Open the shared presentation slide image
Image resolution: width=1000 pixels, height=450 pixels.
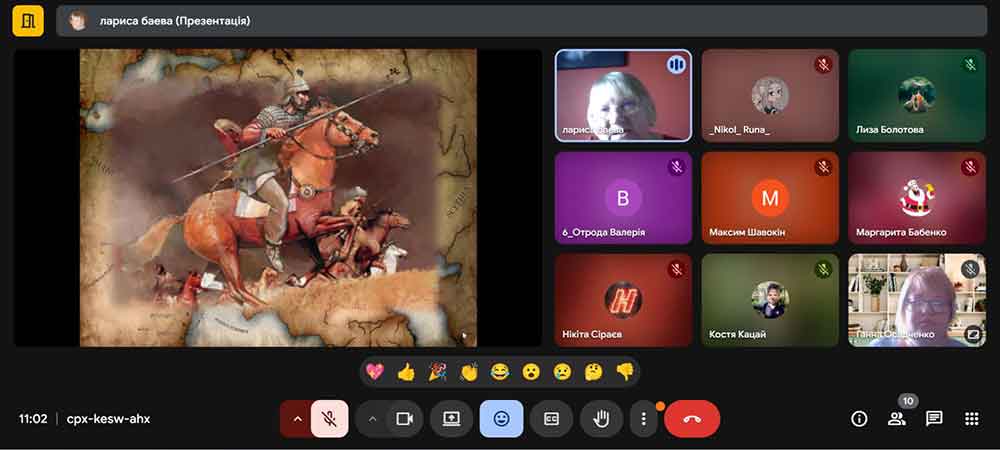278,198
